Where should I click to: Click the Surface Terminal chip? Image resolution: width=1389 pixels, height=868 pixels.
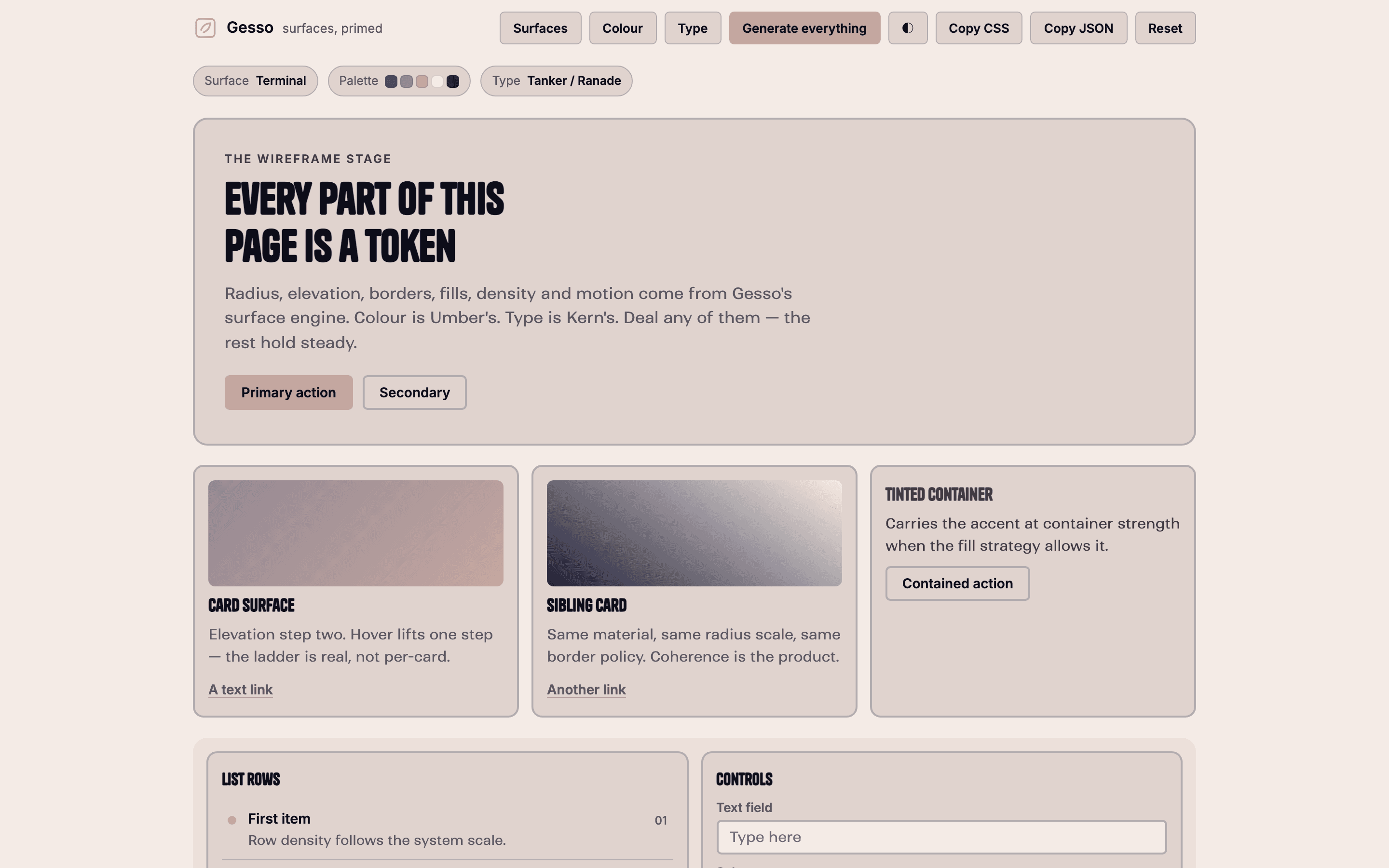256,81
